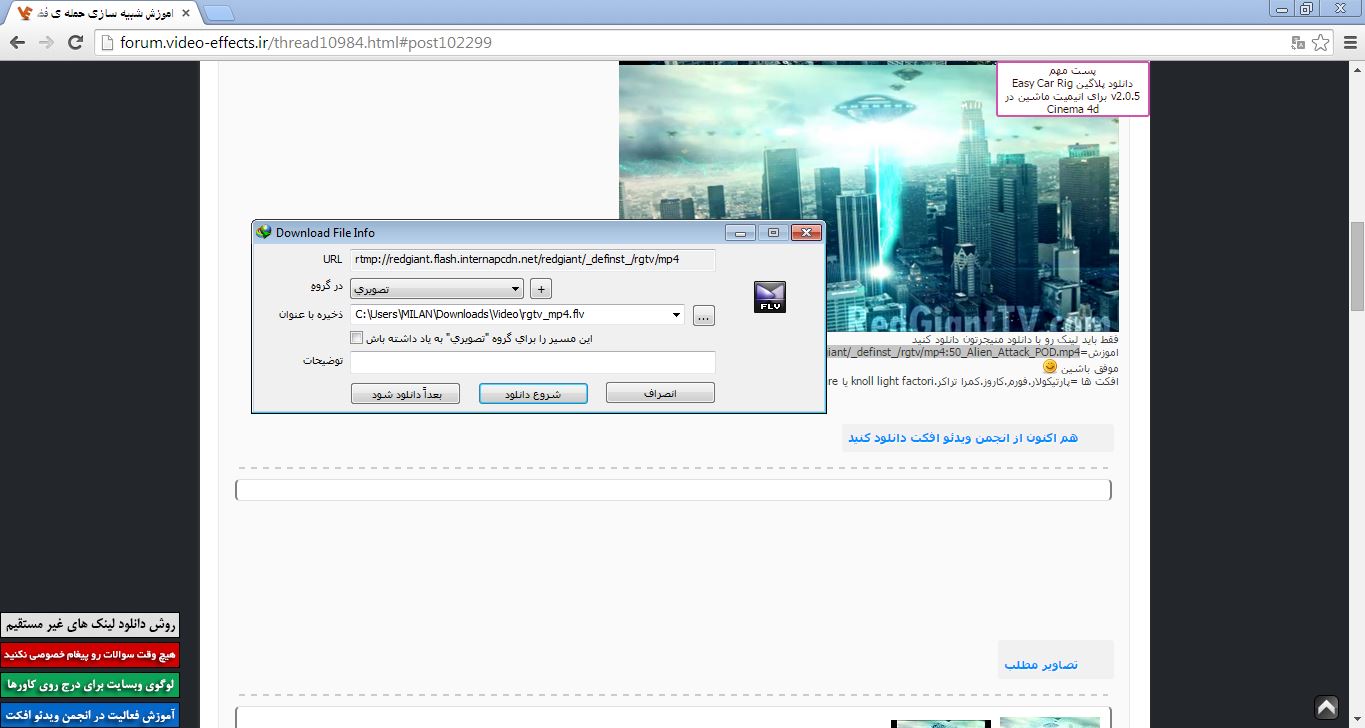The height and width of the screenshot is (728, 1365).
Task: Click the شروع دانلود start download button
Action: point(533,393)
